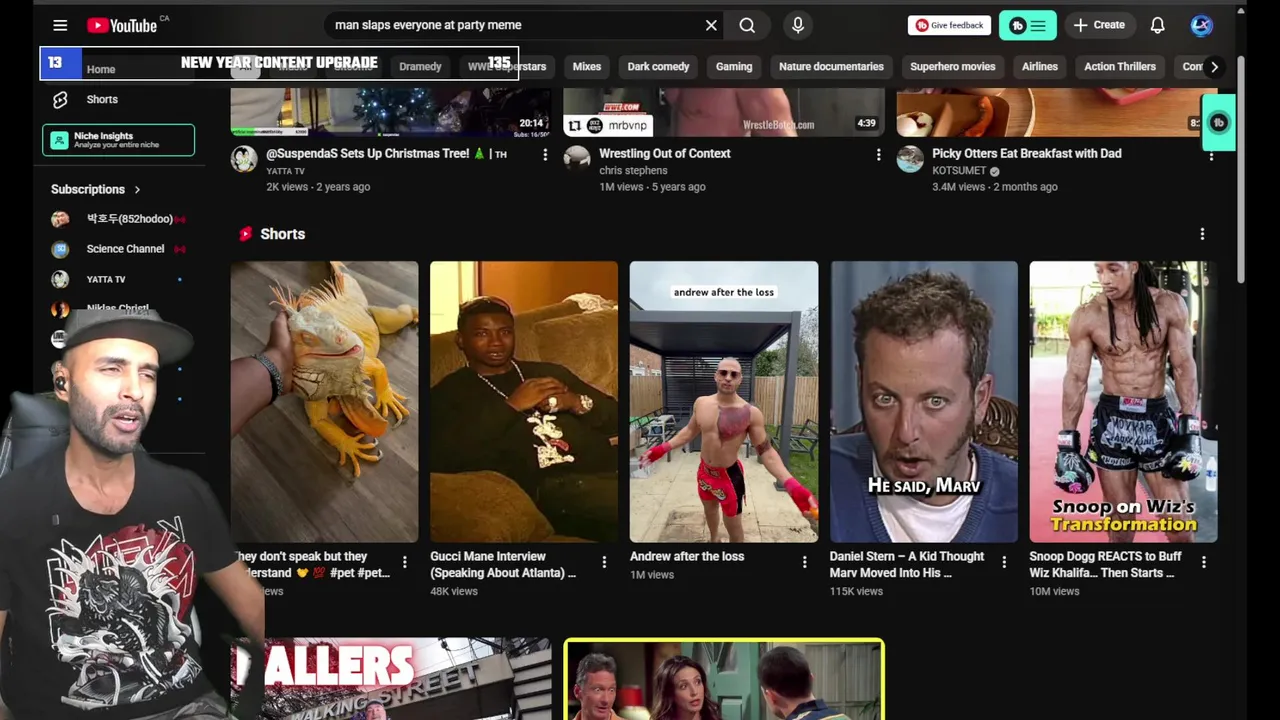Select the Dark comedy chip
The image size is (1280, 720).
pyautogui.click(x=658, y=67)
